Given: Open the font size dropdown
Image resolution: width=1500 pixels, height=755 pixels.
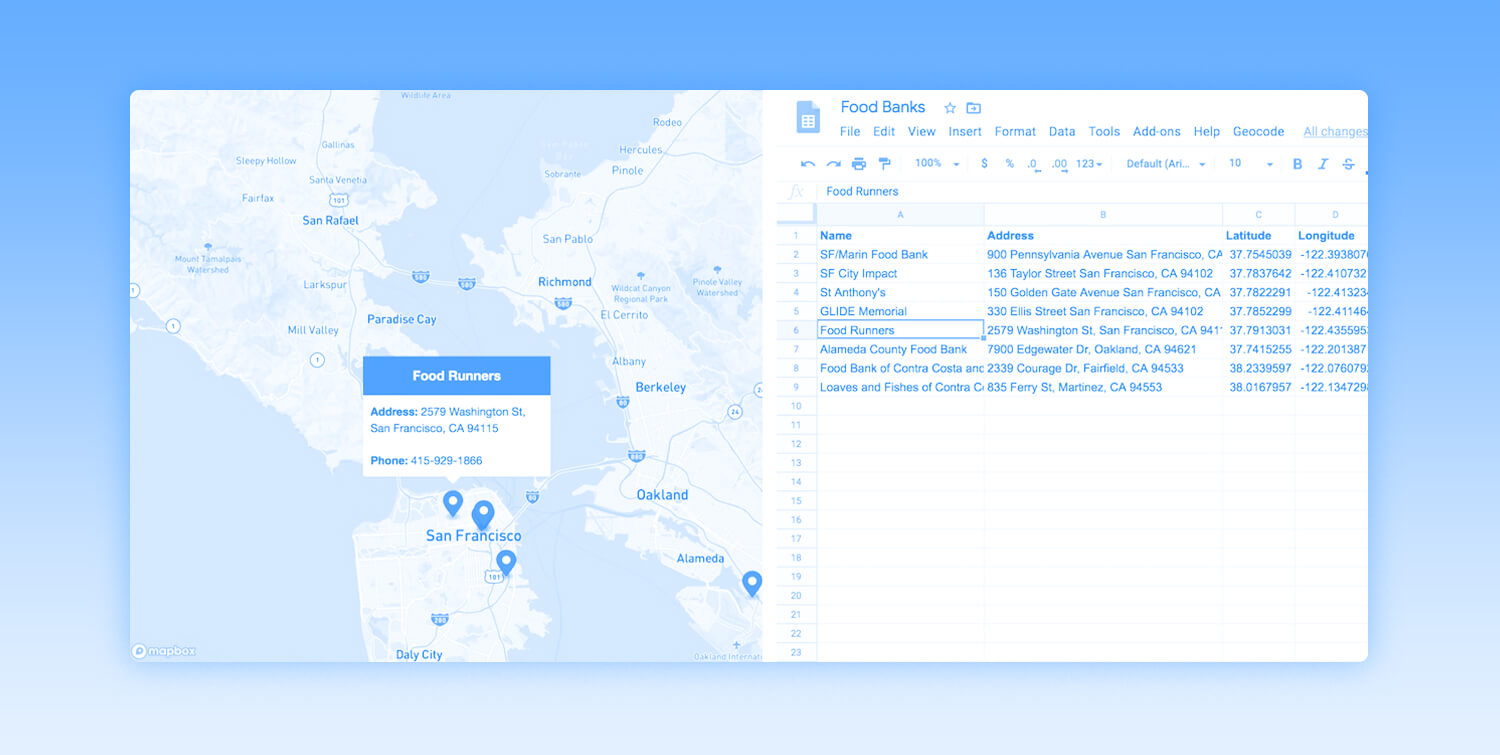Looking at the screenshot, I should tap(1245, 163).
